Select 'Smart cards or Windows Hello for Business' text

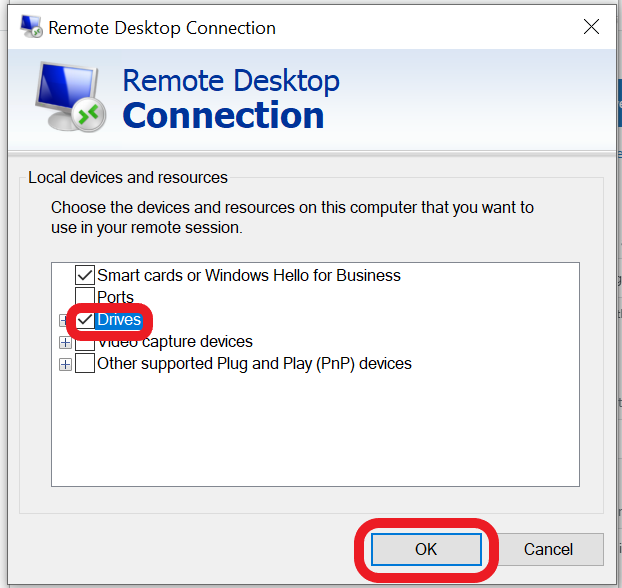249,275
